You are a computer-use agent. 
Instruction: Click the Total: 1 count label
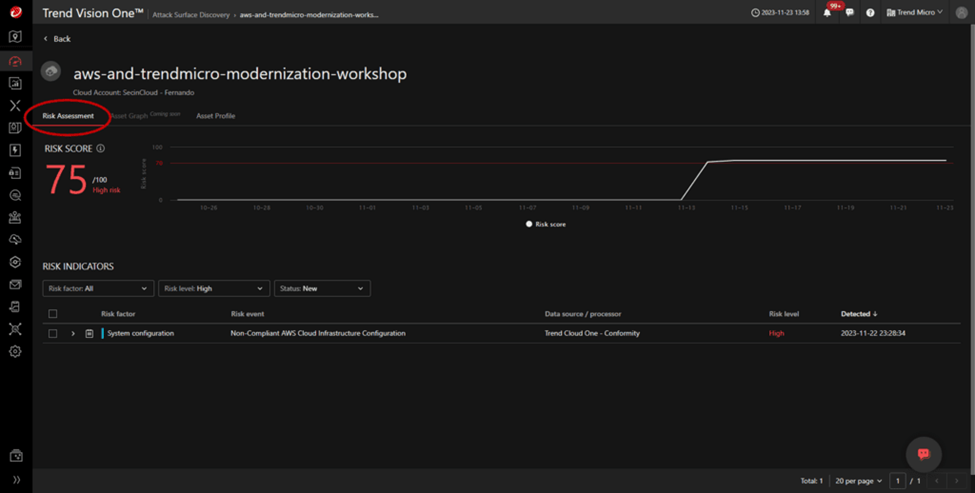pyautogui.click(x=811, y=481)
